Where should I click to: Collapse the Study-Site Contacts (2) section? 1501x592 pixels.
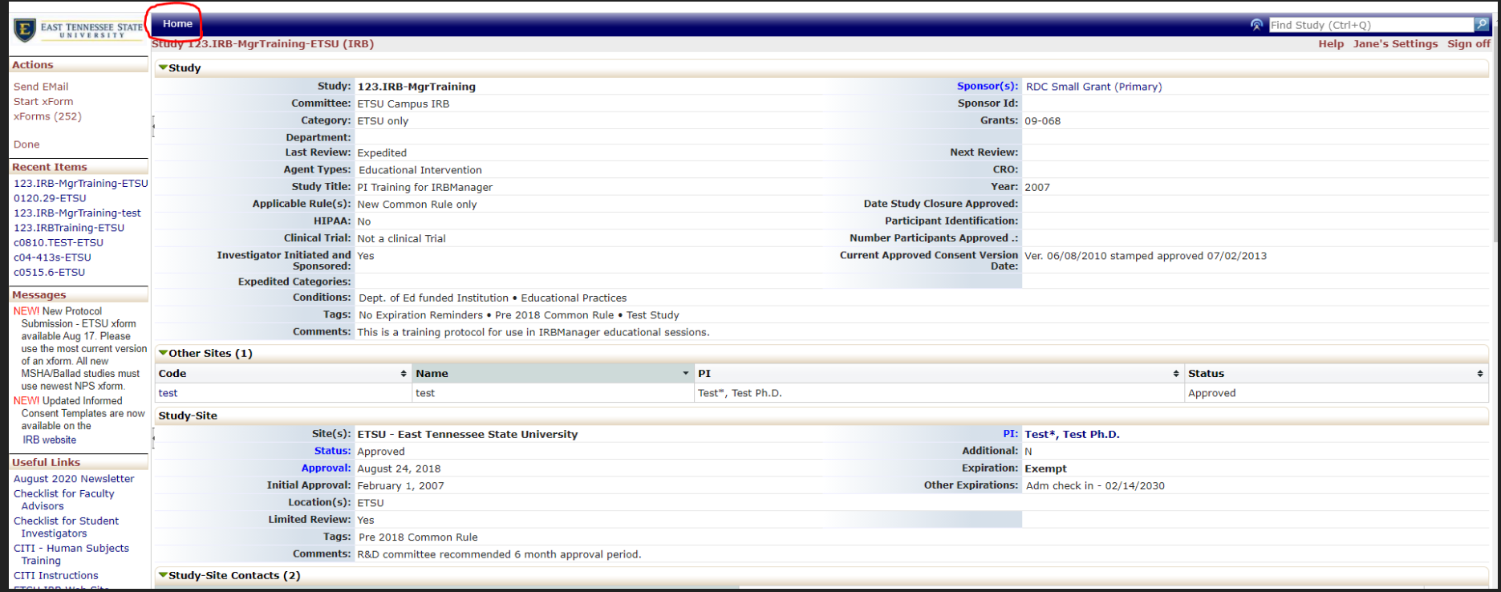point(163,575)
